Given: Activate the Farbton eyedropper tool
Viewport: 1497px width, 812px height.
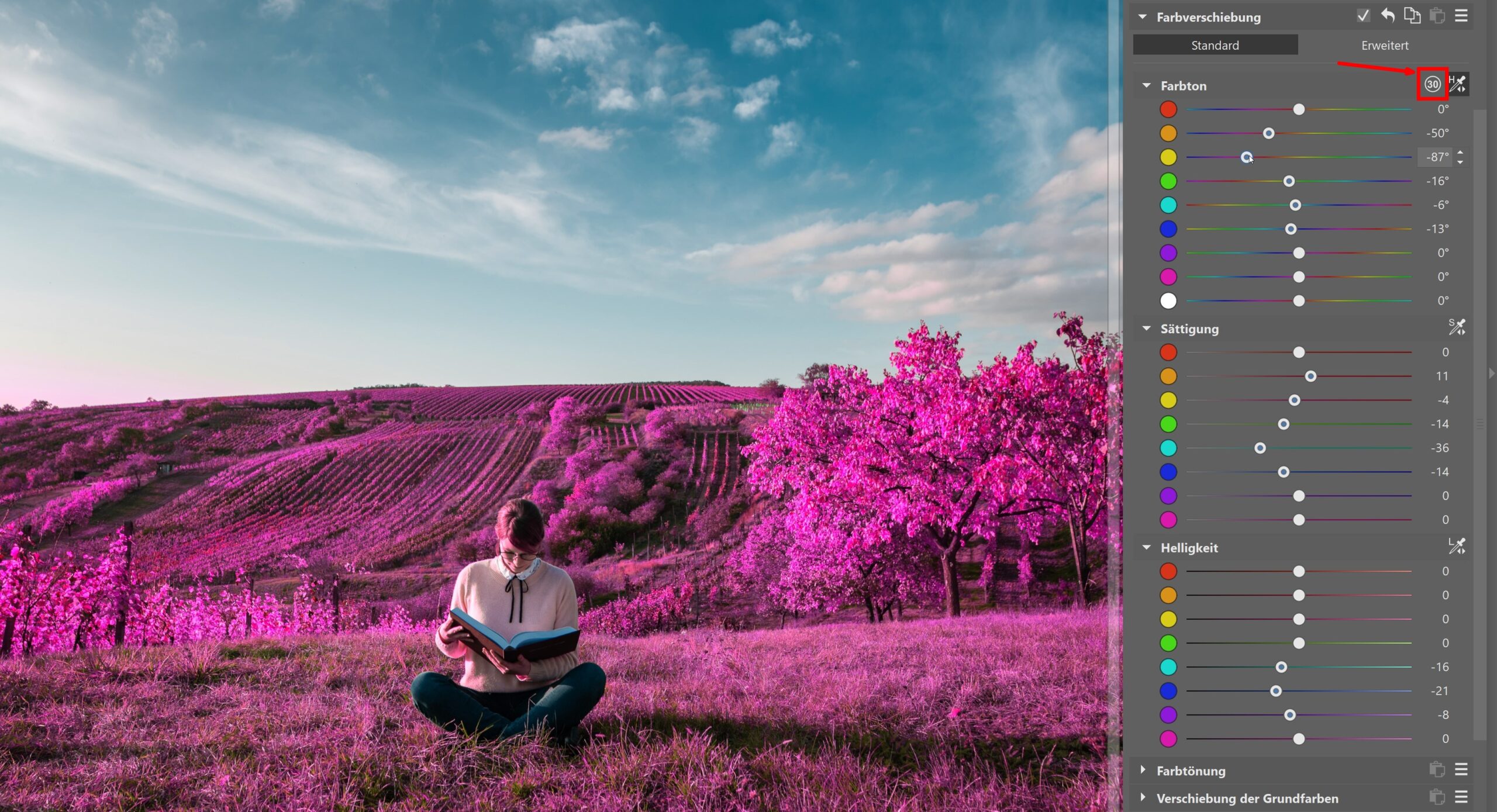Looking at the screenshot, I should (x=1457, y=84).
